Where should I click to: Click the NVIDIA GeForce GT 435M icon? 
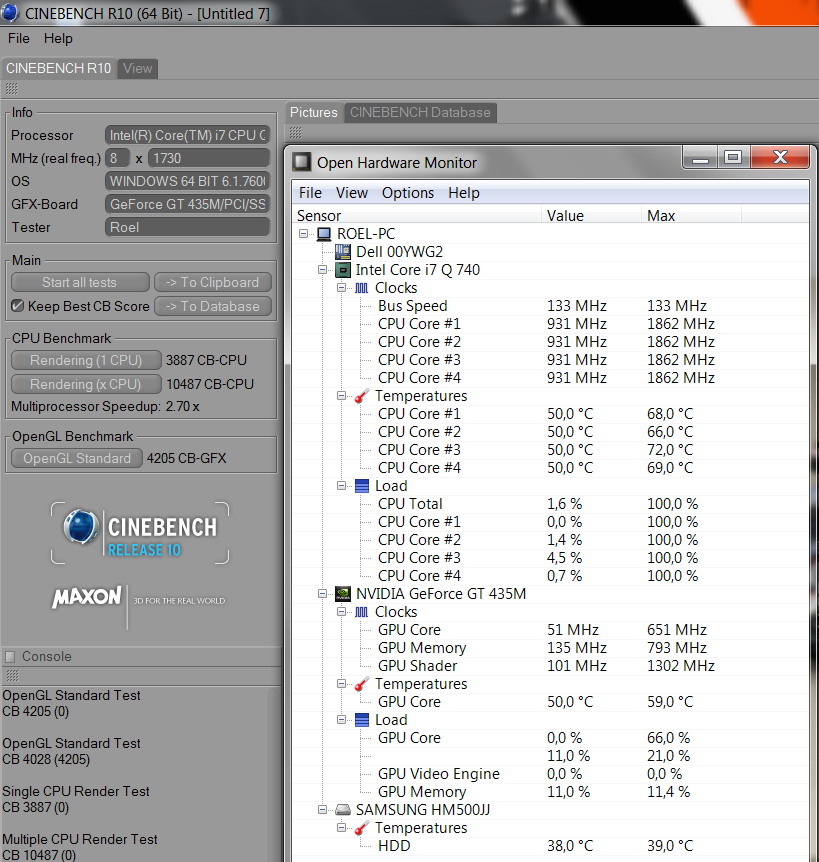click(x=343, y=594)
